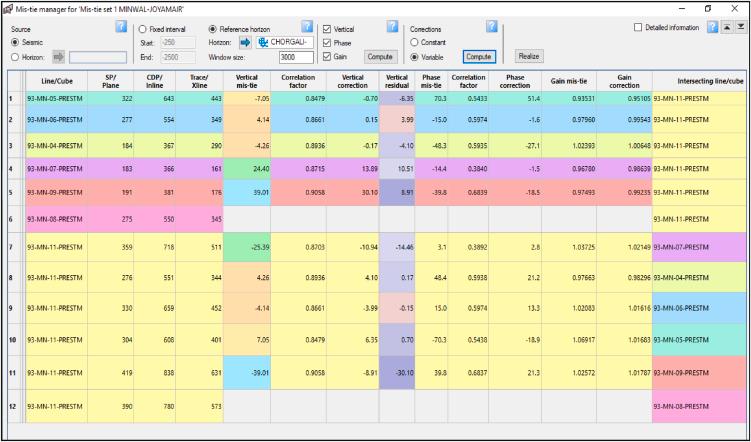Viewport: 751px width, 442px height.
Task: Click the help icon in the Corrections section
Action: [x=491, y=26]
